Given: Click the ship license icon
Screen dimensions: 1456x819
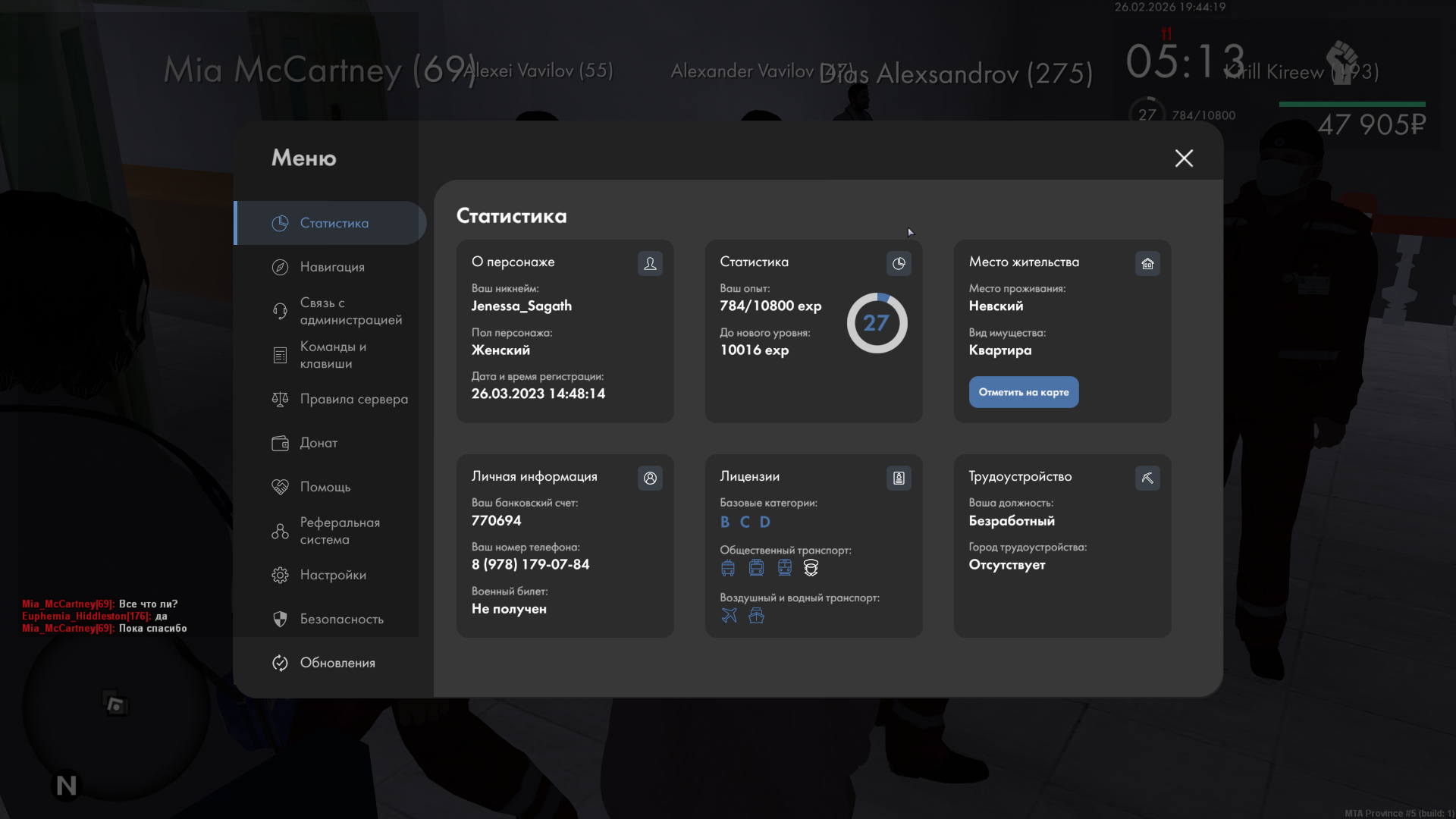Looking at the screenshot, I should [756, 615].
